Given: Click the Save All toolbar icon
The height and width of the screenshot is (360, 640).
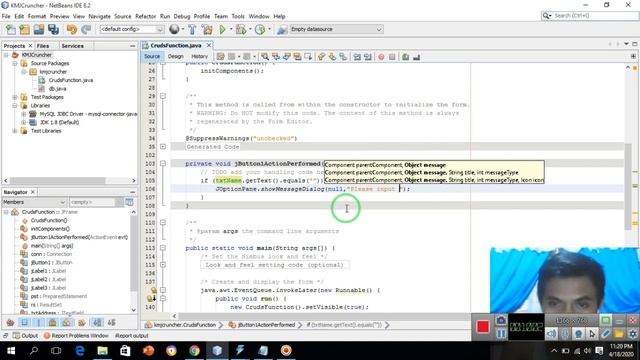Looking at the screenshot, I should [x=53, y=29].
